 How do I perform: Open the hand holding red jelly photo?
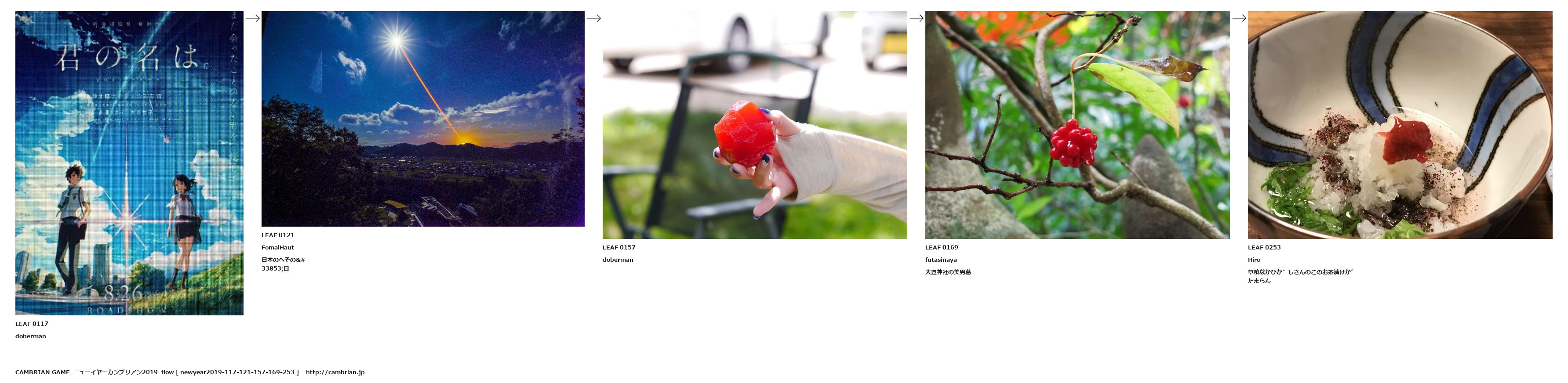(755, 125)
